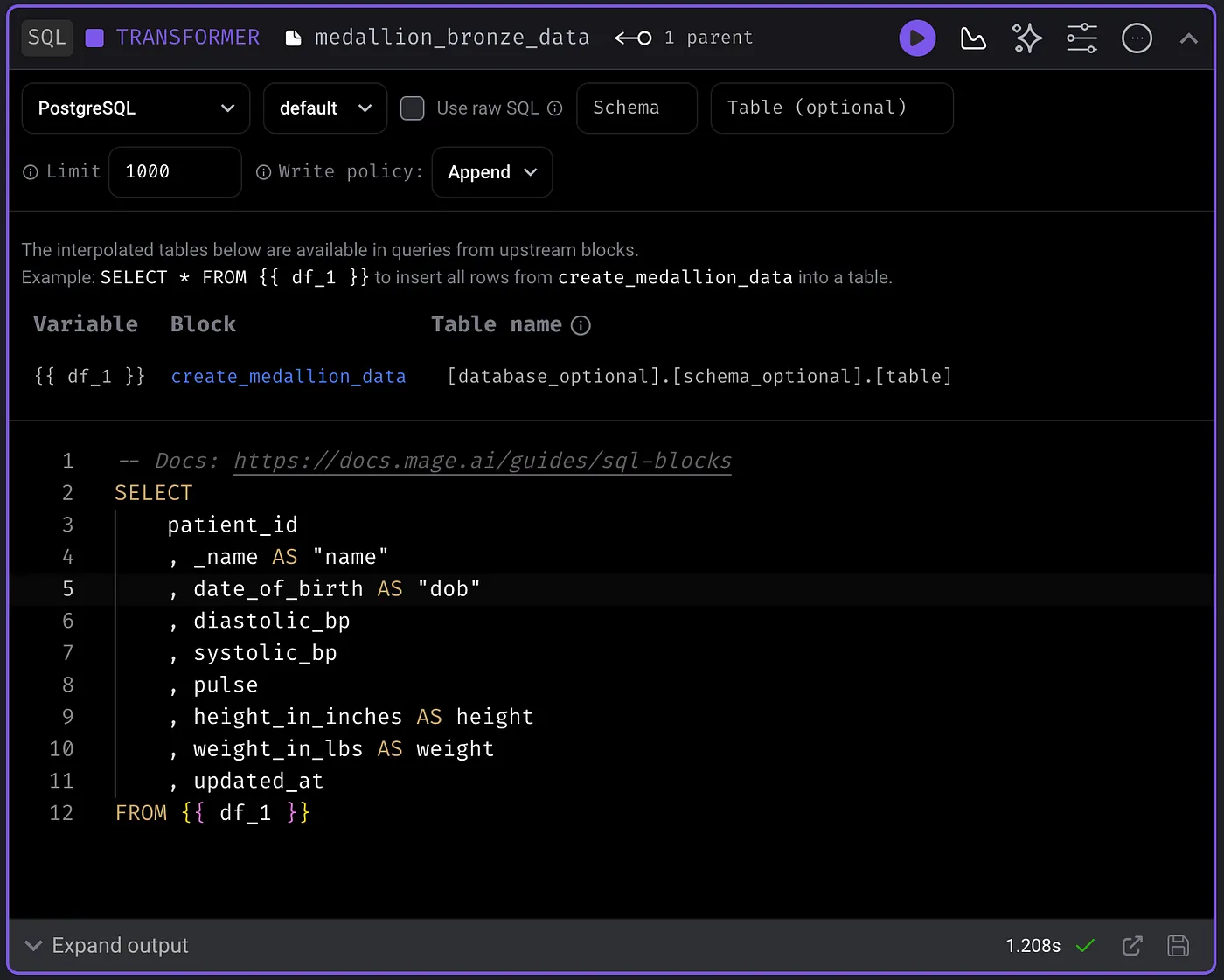Image resolution: width=1224 pixels, height=980 pixels.
Task: Focus the Schema input field
Action: [637, 108]
